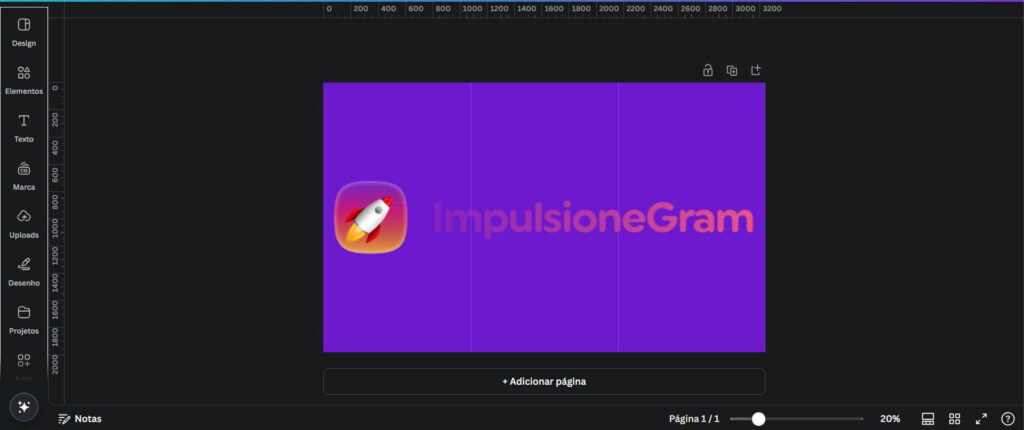Viewport: 1024px width, 430px height.
Task: Click the zoom slider handle
Action: click(x=759, y=419)
